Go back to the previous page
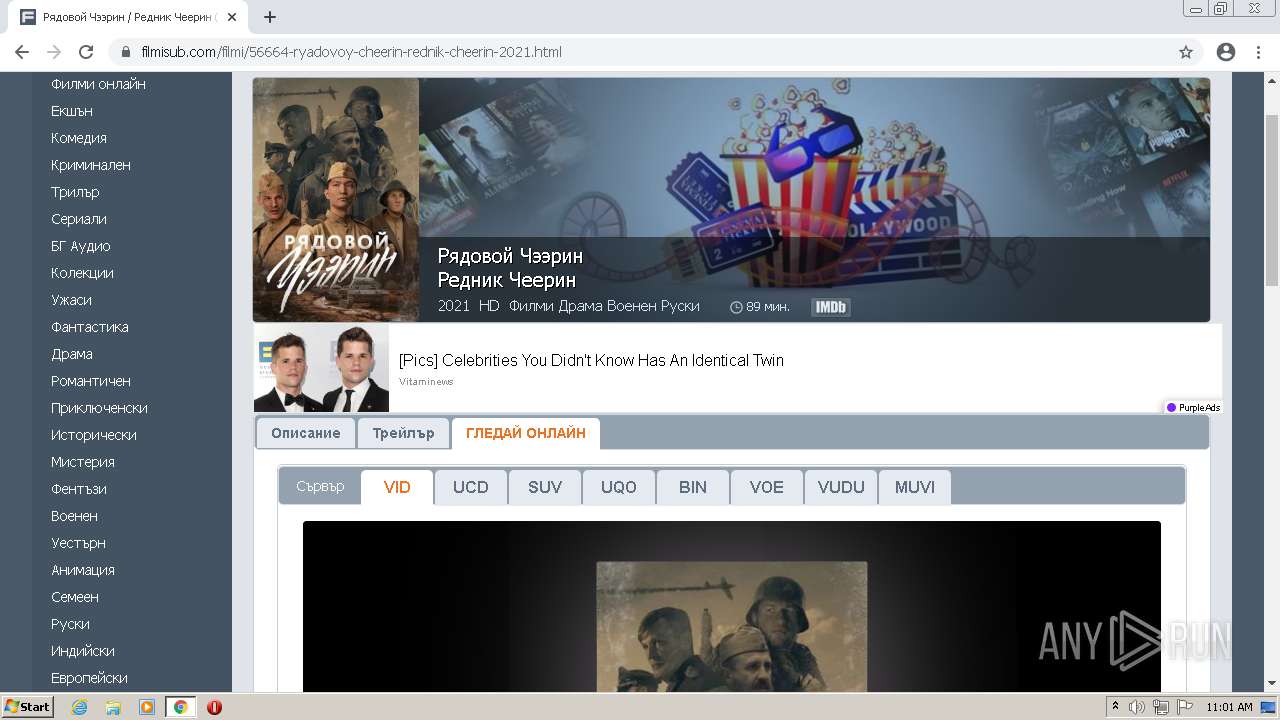Viewport: 1280px width, 720px height. [x=22, y=52]
